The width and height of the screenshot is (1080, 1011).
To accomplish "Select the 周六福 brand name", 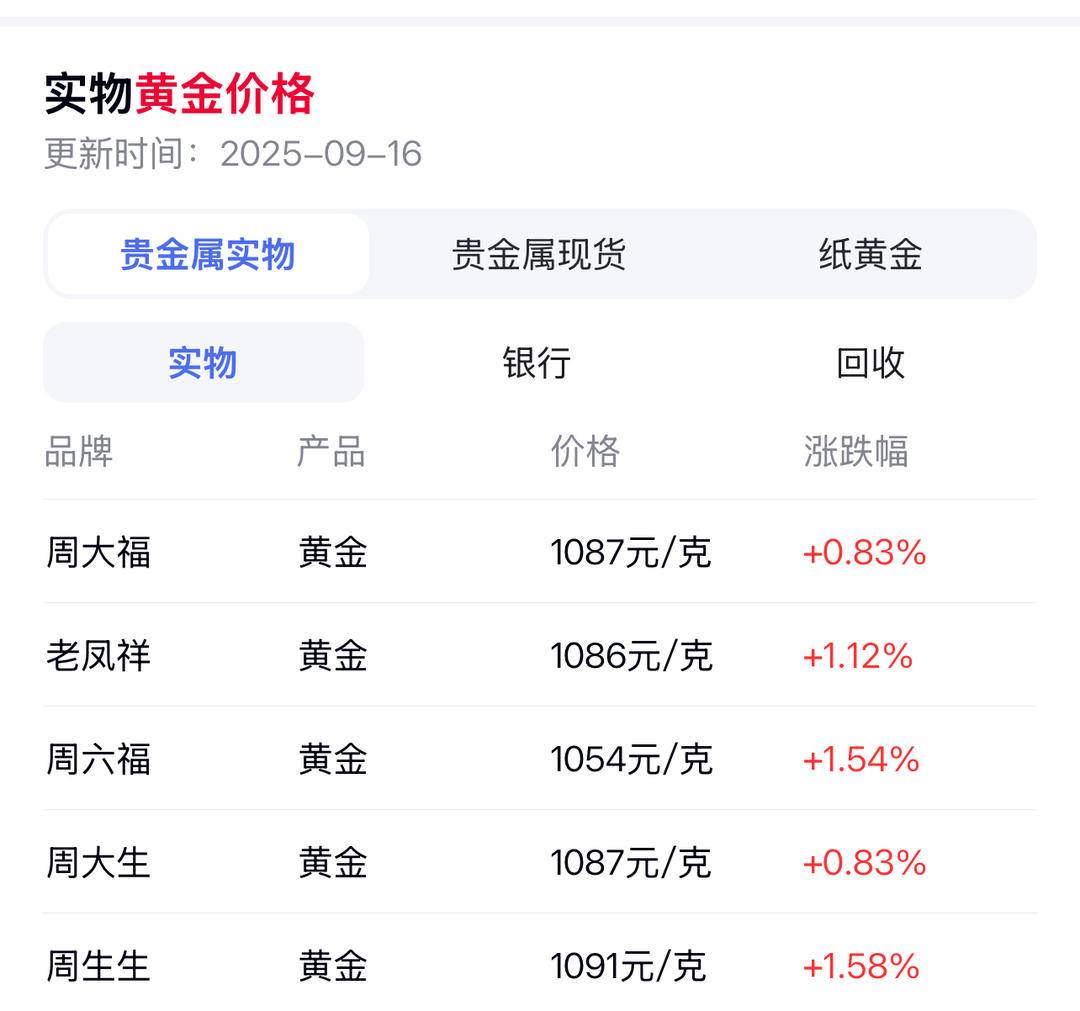I will [x=98, y=759].
